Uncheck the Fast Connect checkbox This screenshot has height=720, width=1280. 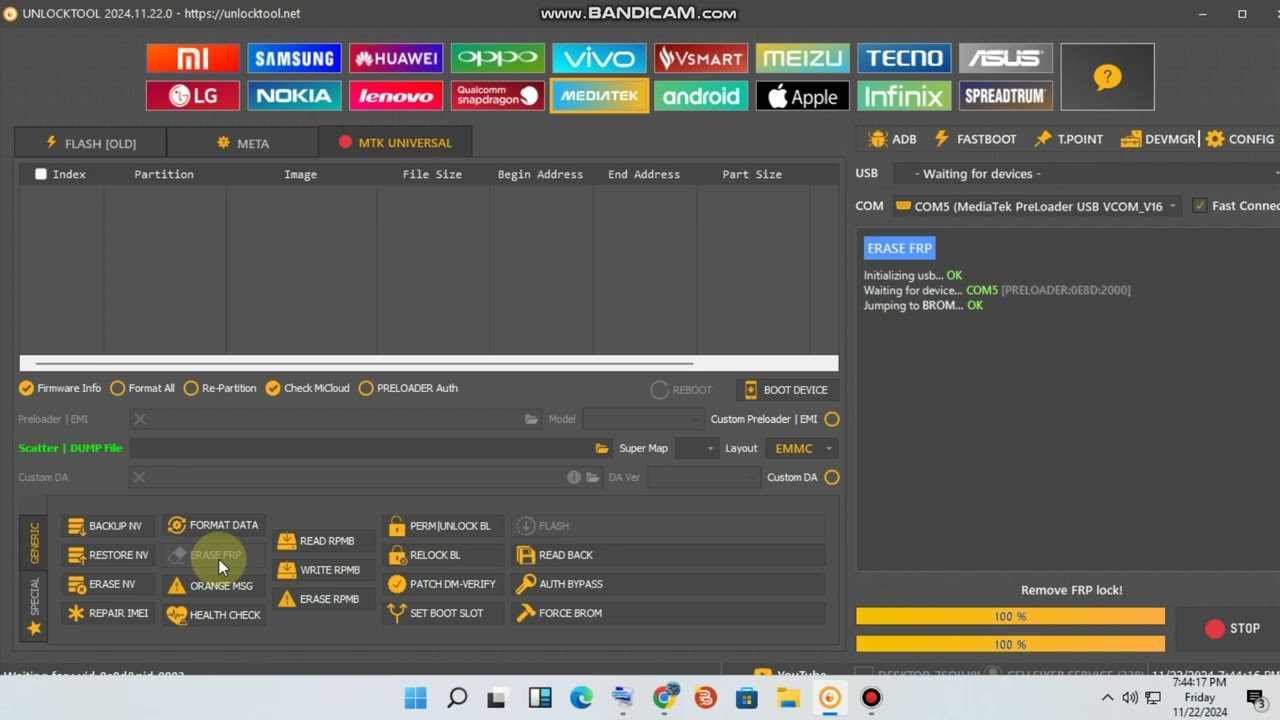[x=1200, y=206]
